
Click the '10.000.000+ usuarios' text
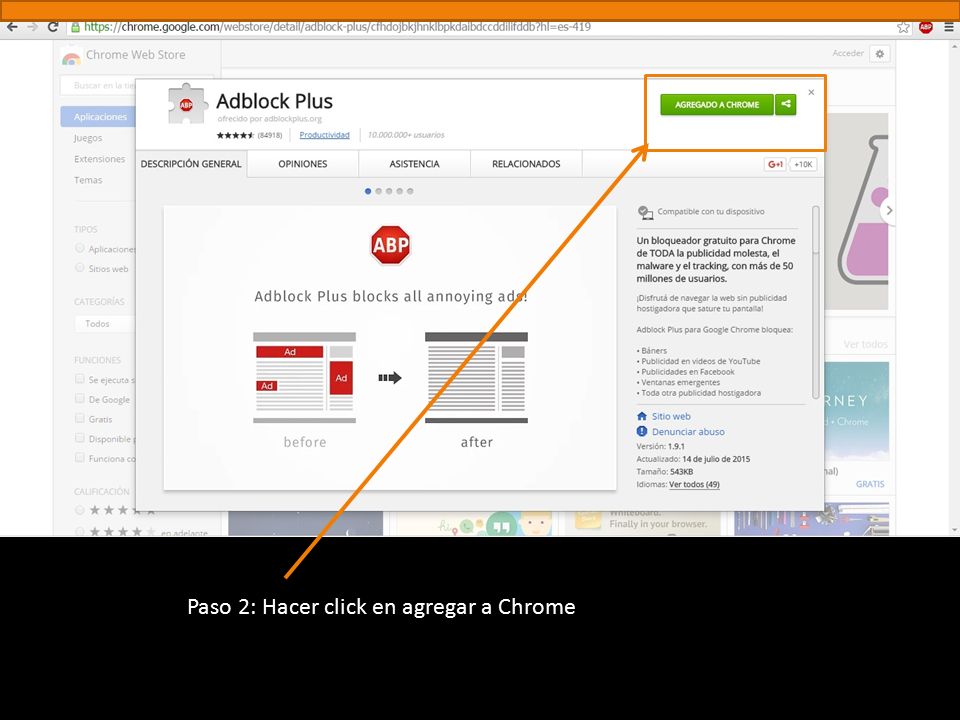pos(406,135)
